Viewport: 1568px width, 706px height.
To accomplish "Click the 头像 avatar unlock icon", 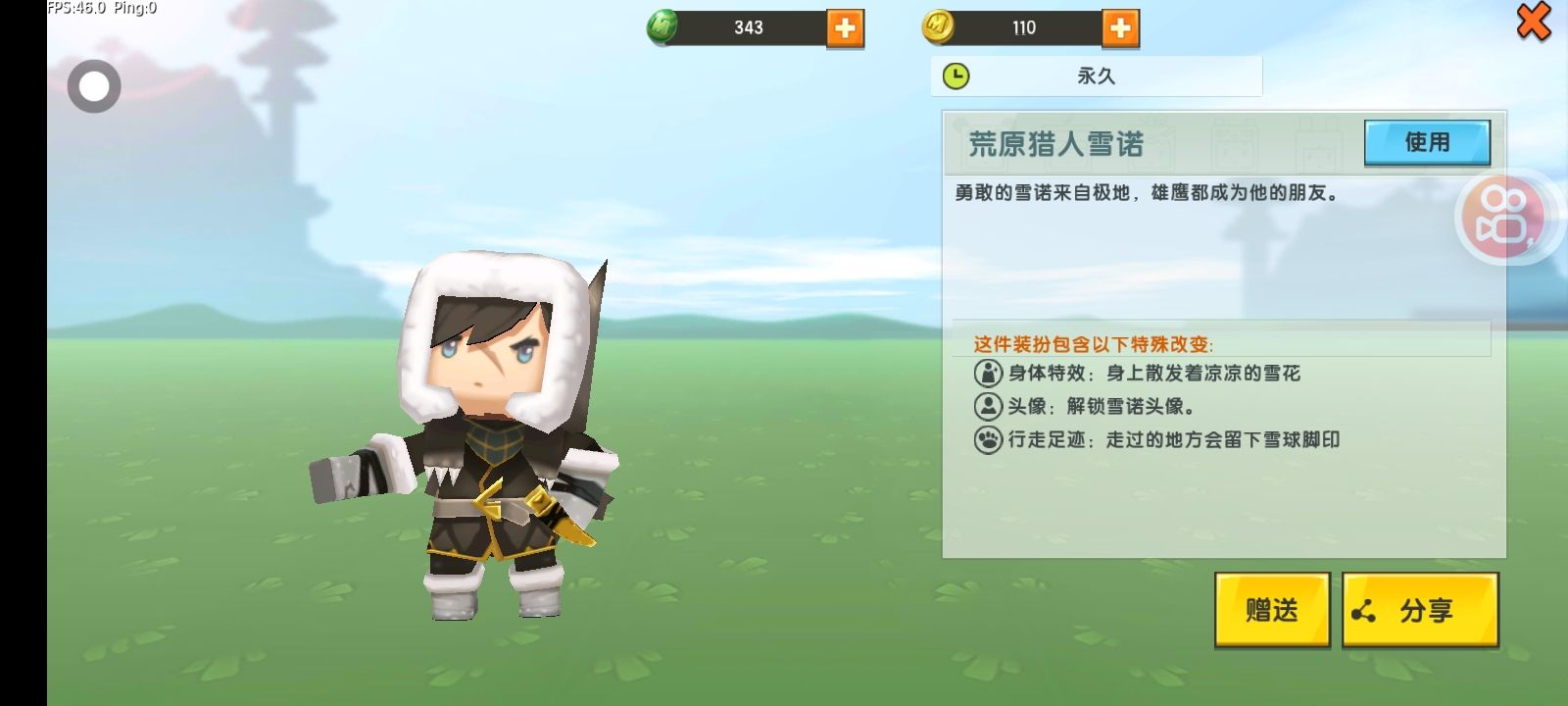I will (988, 406).
